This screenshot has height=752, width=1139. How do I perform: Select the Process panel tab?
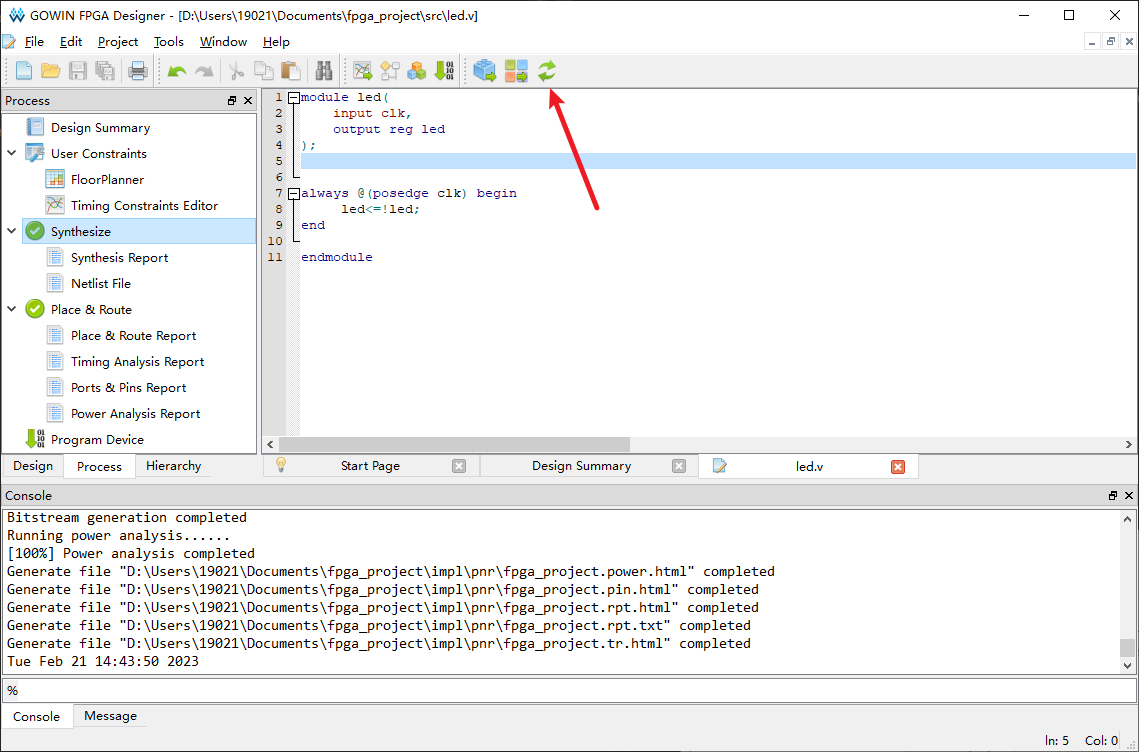tap(100, 466)
